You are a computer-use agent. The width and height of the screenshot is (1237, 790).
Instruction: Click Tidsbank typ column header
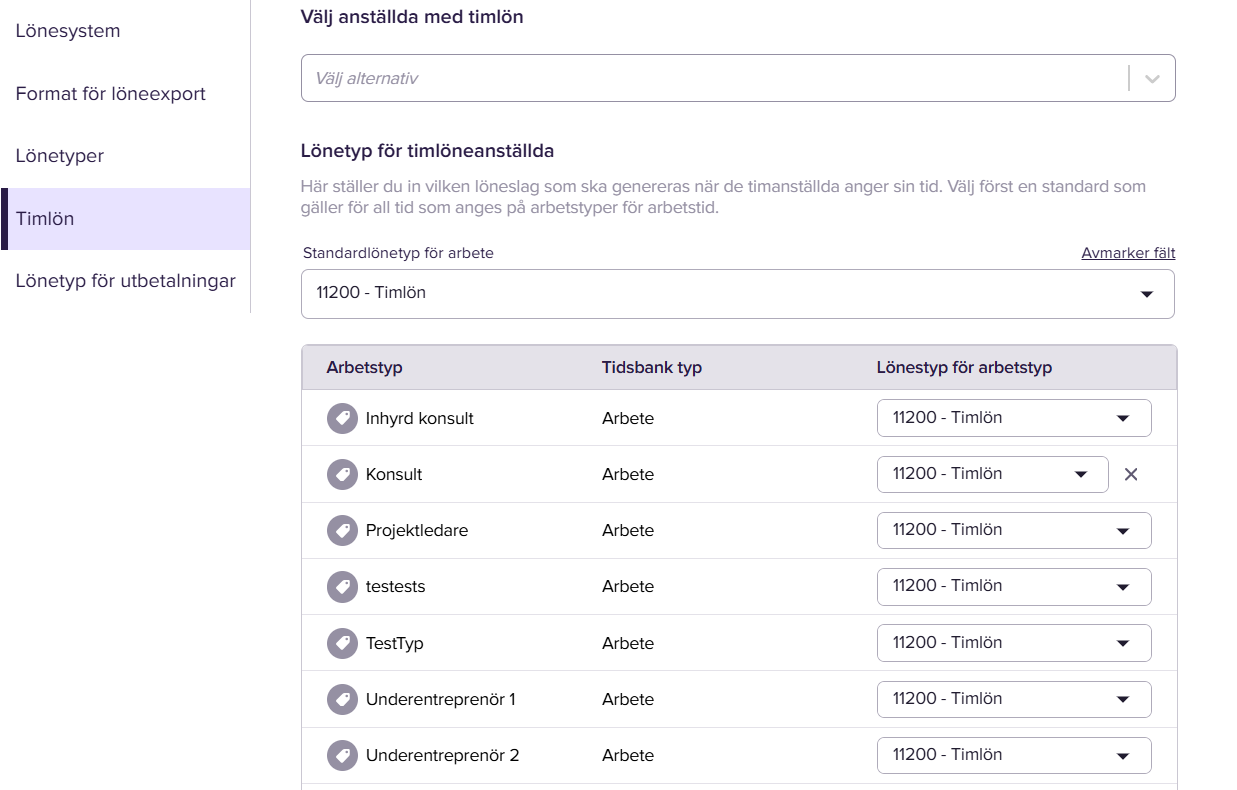(652, 367)
